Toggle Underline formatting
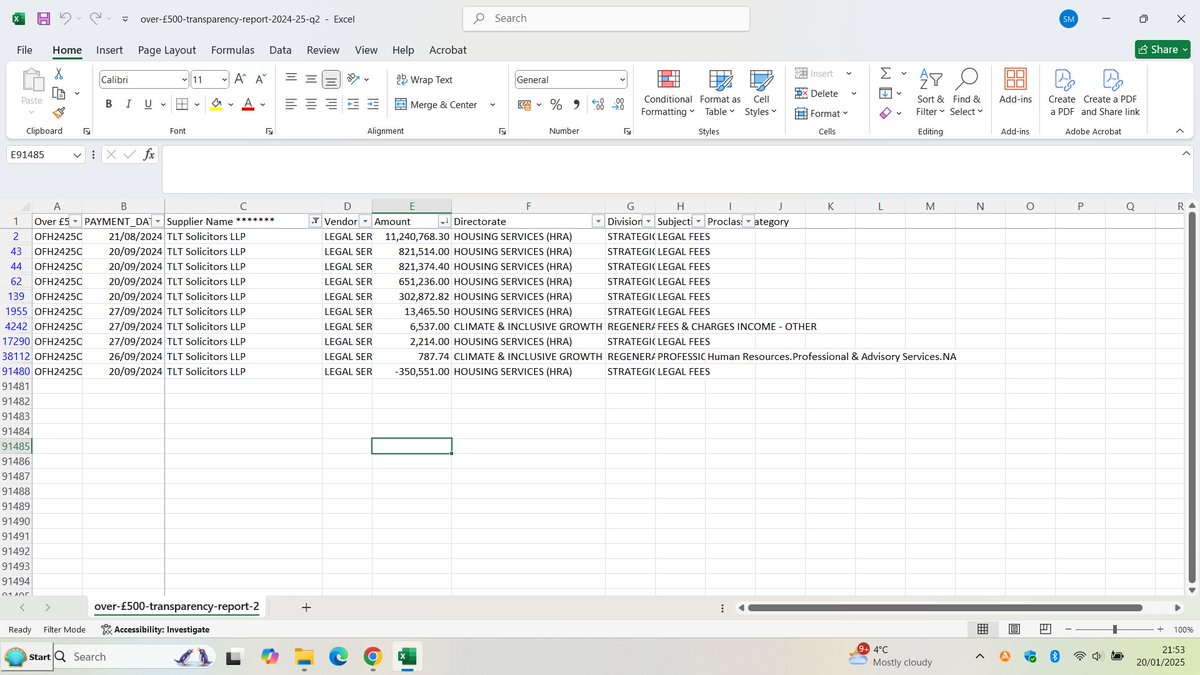1200x675 pixels. [x=148, y=104]
